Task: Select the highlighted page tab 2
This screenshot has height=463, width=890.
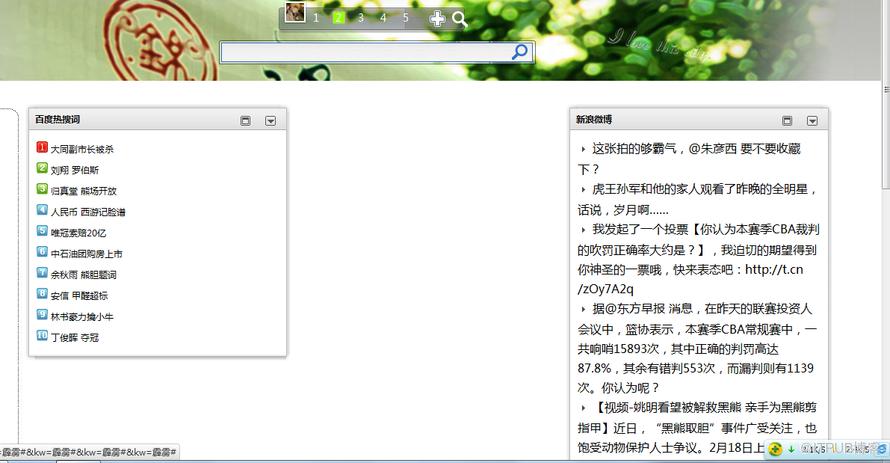Action: coord(338,18)
